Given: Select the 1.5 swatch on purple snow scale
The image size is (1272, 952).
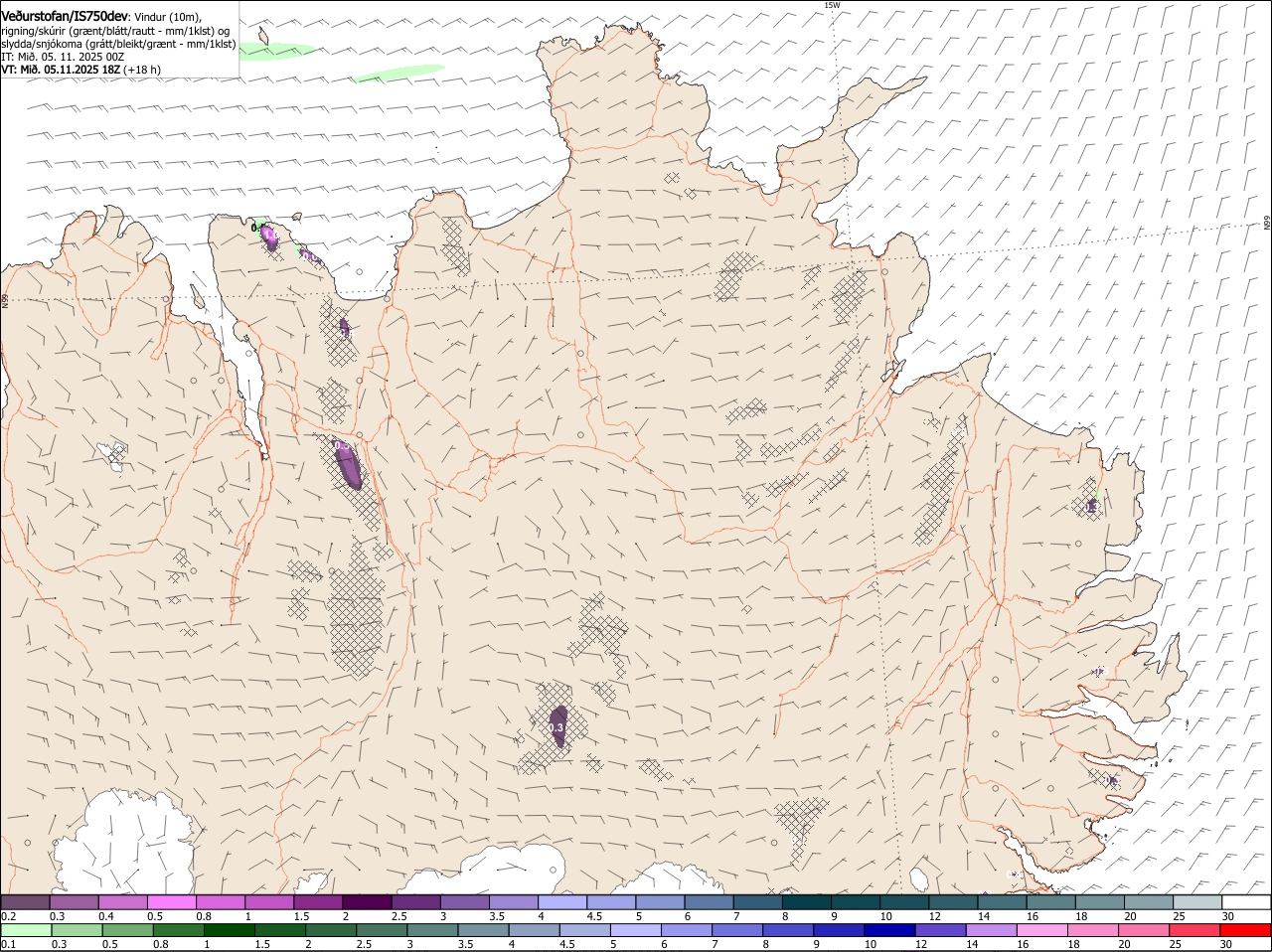Looking at the screenshot, I should [318, 901].
